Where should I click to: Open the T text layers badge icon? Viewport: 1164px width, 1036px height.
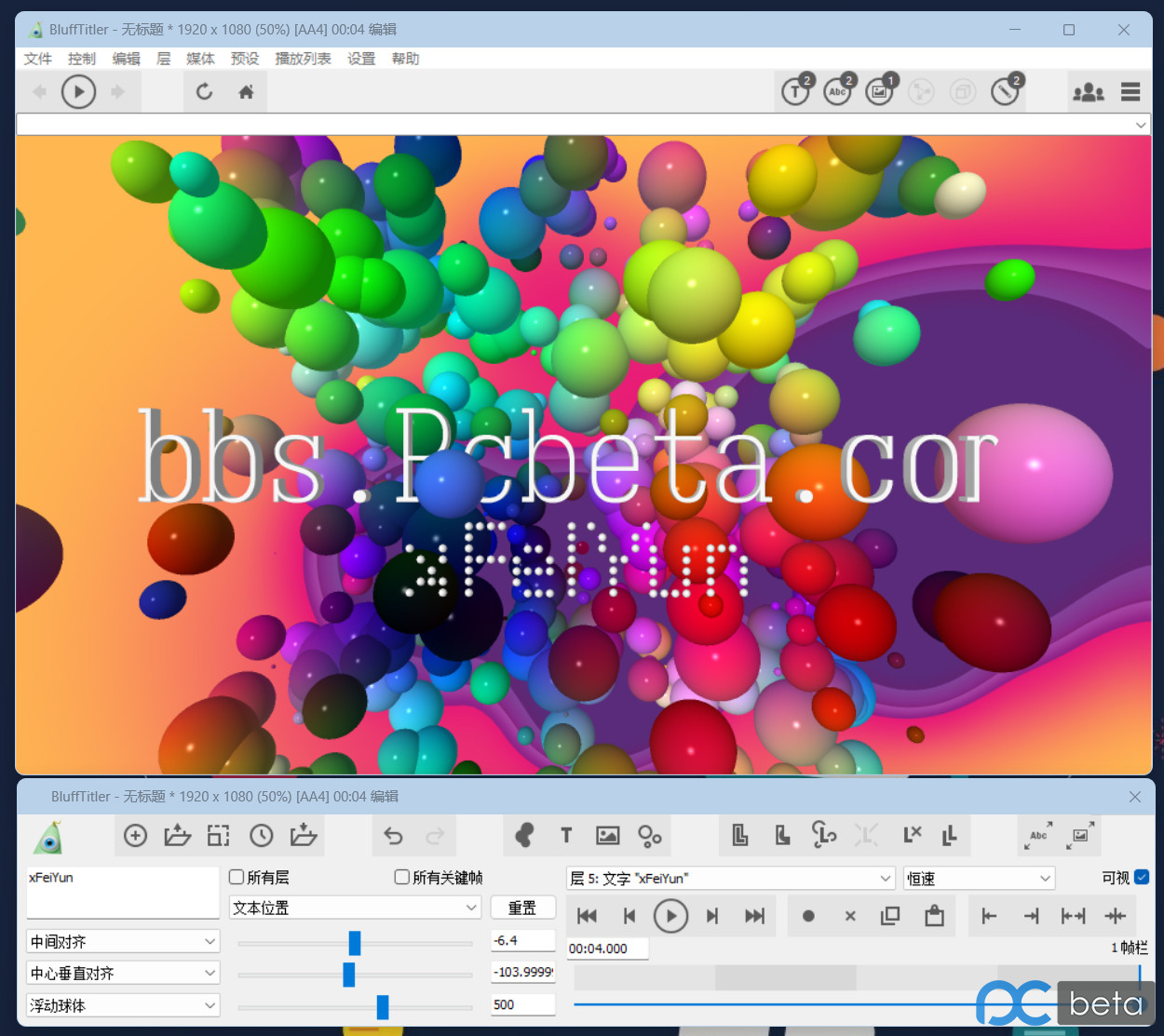796,90
